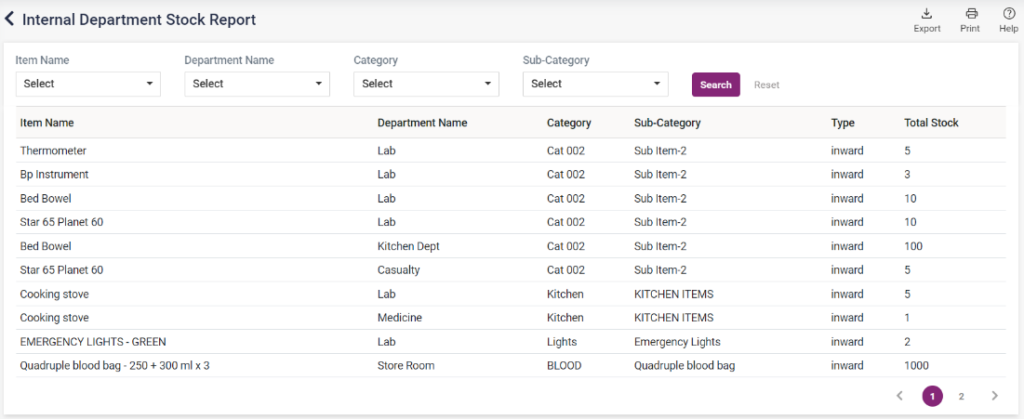Image resolution: width=1024 pixels, height=419 pixels.
Task: Select the EMERGENCY LIGHTS - GREEN row
Action: pyautogui.click(x=93, y=342)
